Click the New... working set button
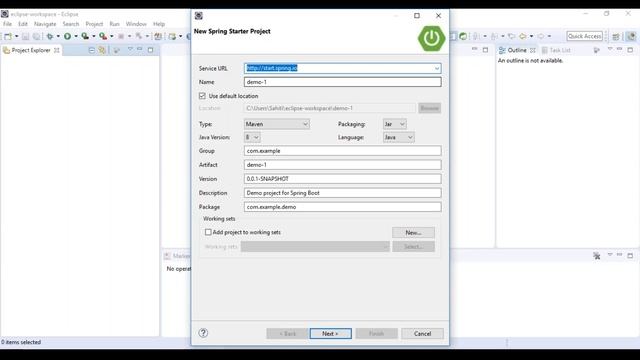Viewport: 640px width, 360px height. coord(413,233)
